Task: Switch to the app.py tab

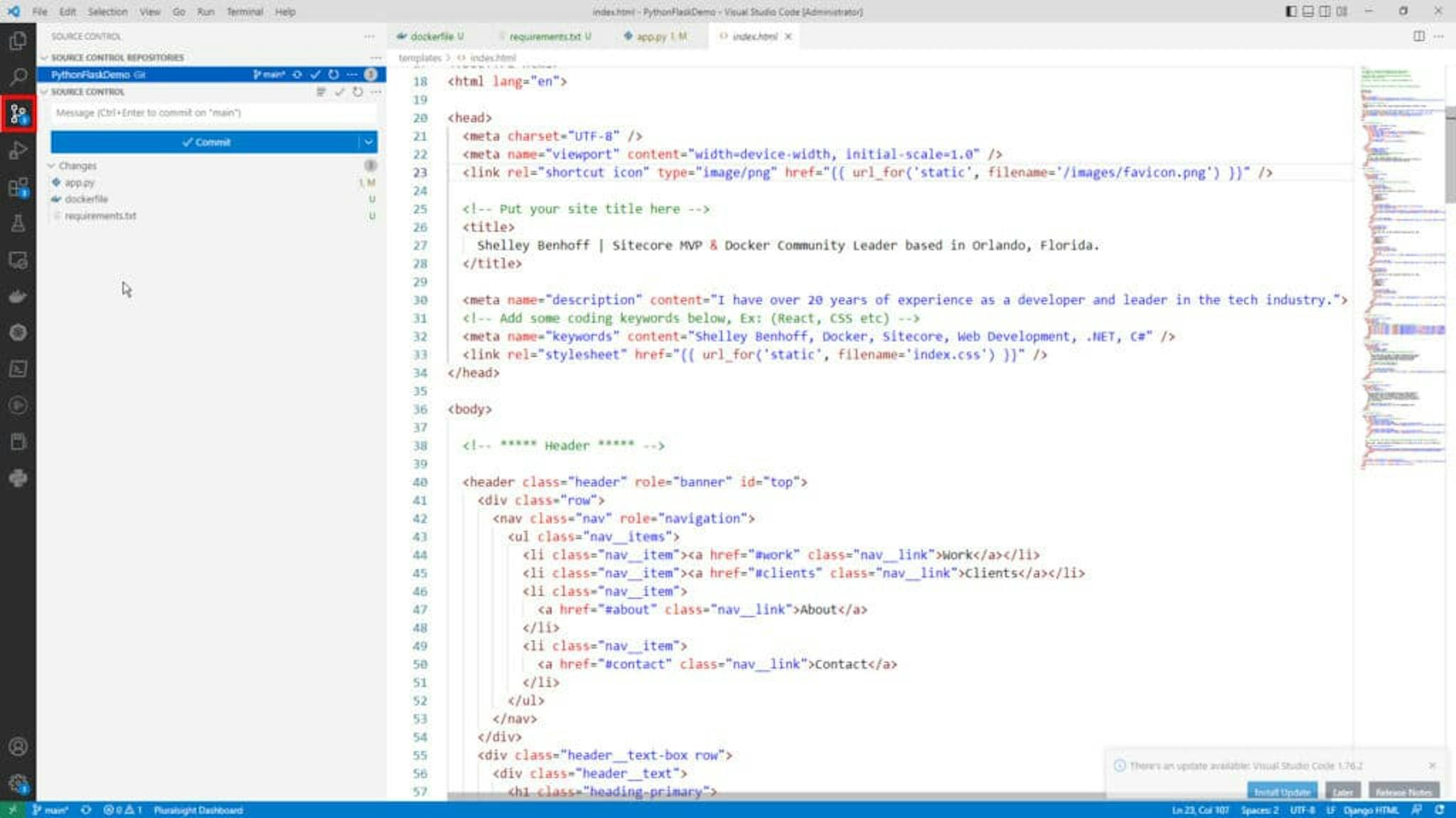Action: [x=652, y=36]
